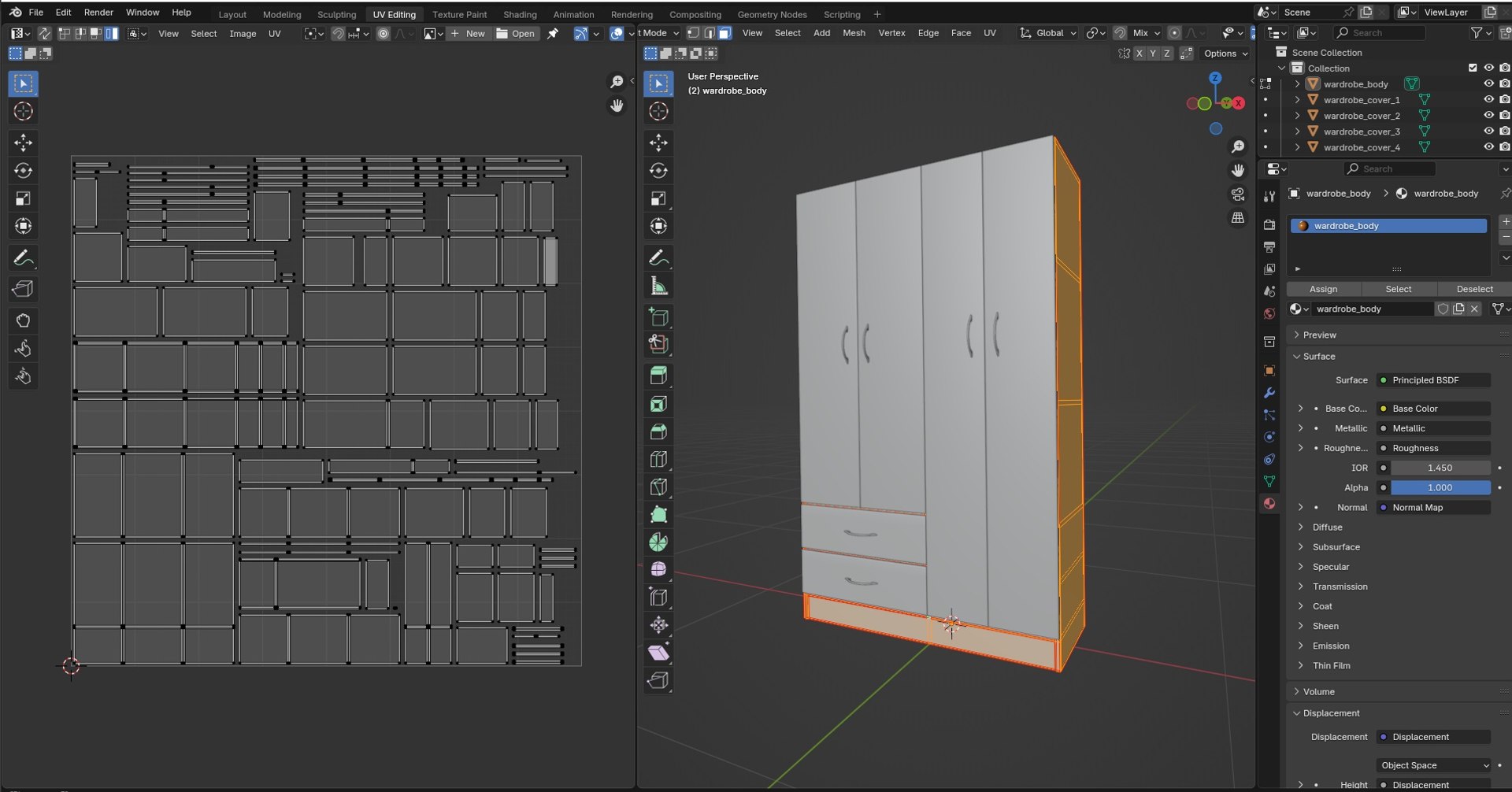The height and width of the screenshot is (792, 1512).
Task: Activate the Inset Faces tool
Action: click(x=658, y=404)
